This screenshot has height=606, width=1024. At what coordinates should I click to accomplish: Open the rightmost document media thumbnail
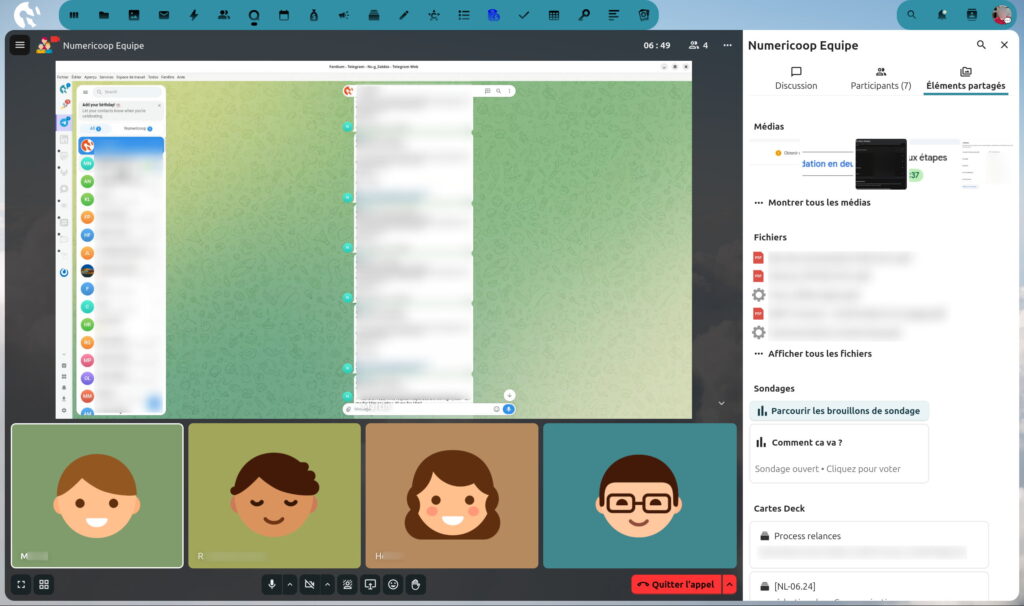pyautogui.click(x=987, y=164)
